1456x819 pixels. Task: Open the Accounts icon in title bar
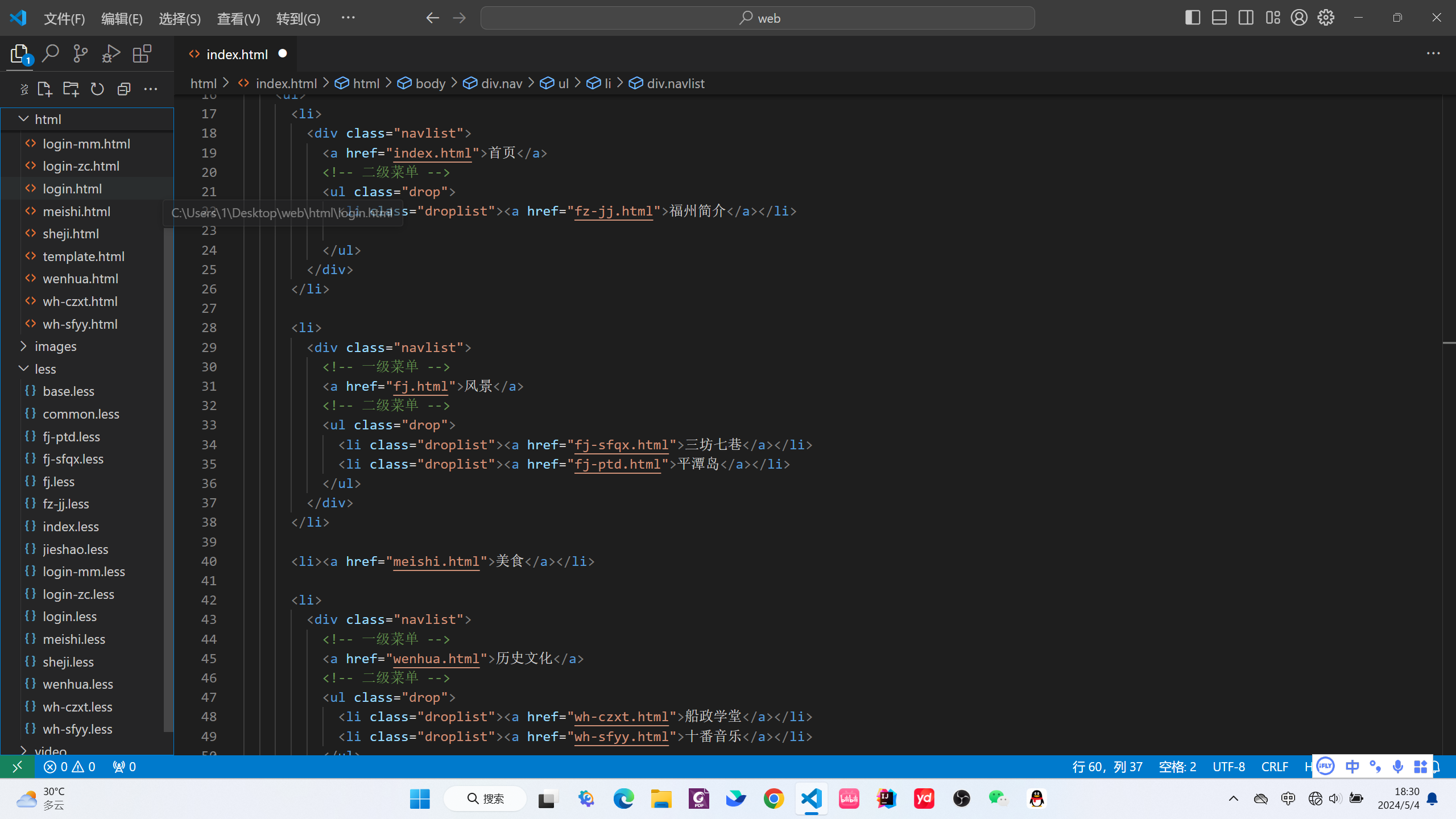(x=1299, y=18)
